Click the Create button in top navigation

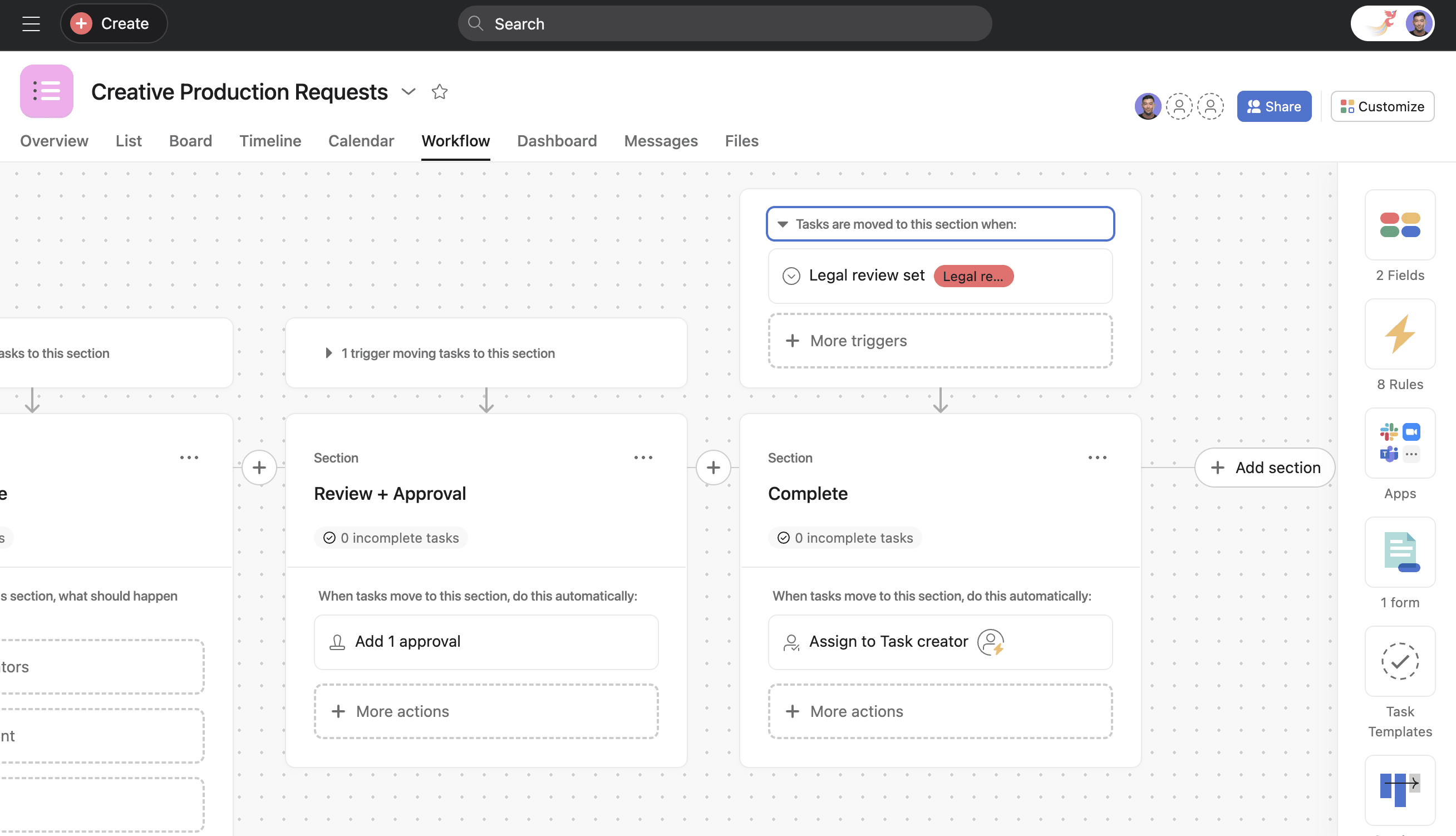113,23
